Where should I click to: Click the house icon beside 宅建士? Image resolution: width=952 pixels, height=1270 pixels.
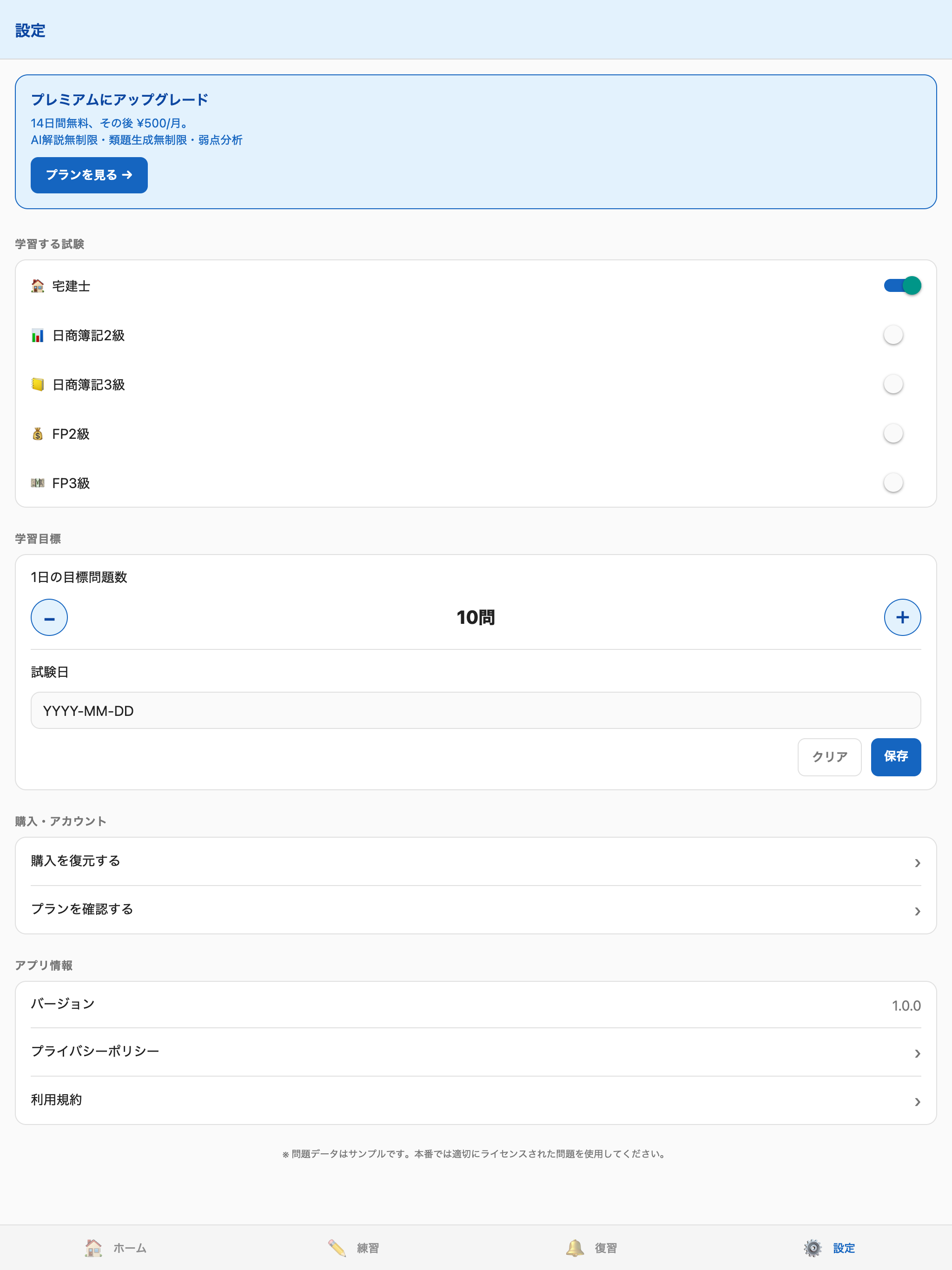(37, 286)
